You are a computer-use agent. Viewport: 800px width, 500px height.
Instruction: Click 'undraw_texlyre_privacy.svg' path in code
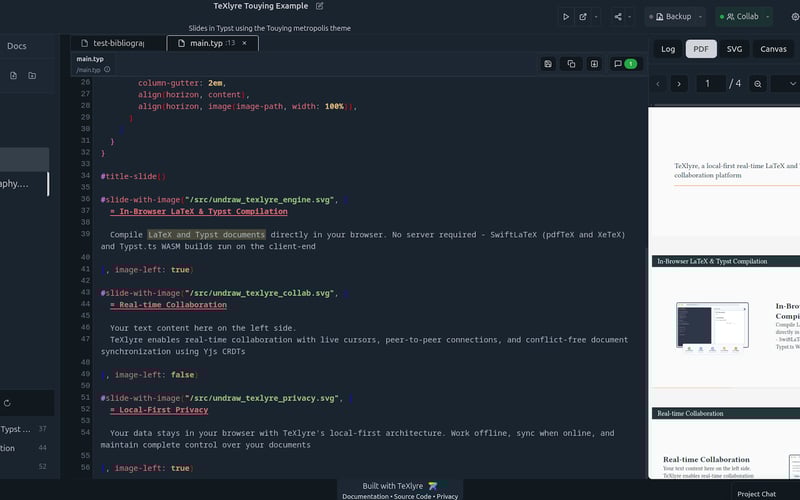262,398
